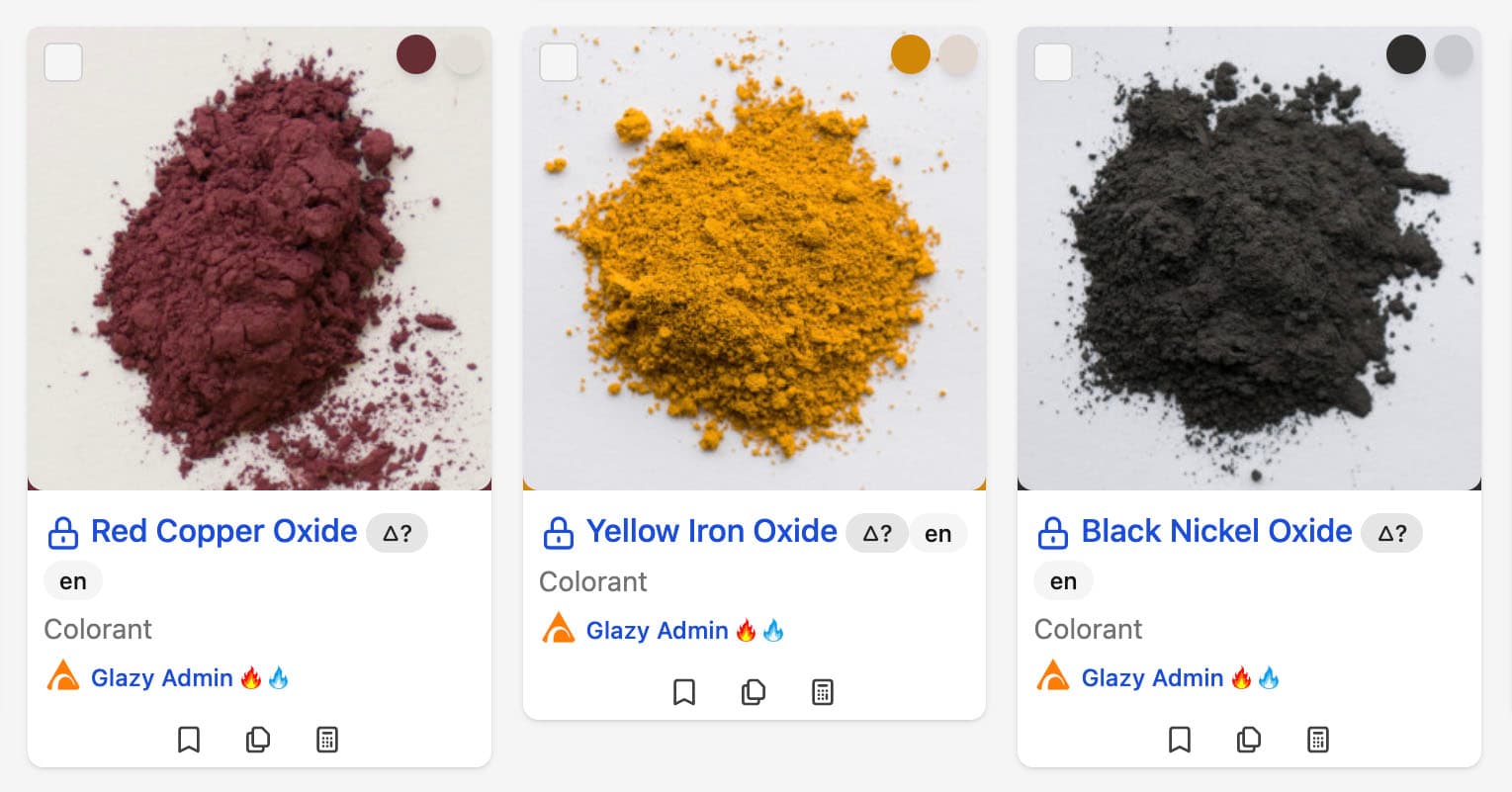Click the Glazy flame avatar beside Glazy Admin on Yellow Iron Oxide

(558, 629)
